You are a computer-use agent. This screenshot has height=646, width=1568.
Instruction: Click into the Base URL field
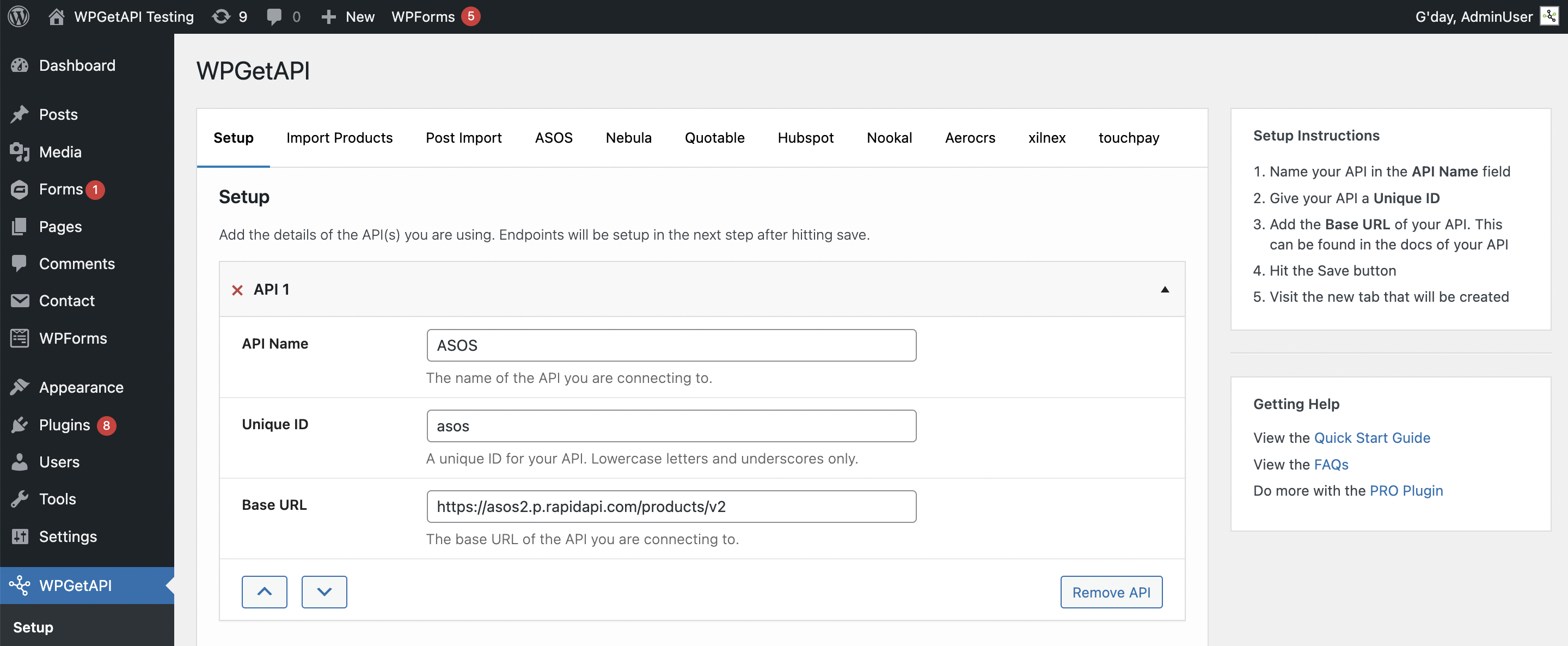coord(671,507)
